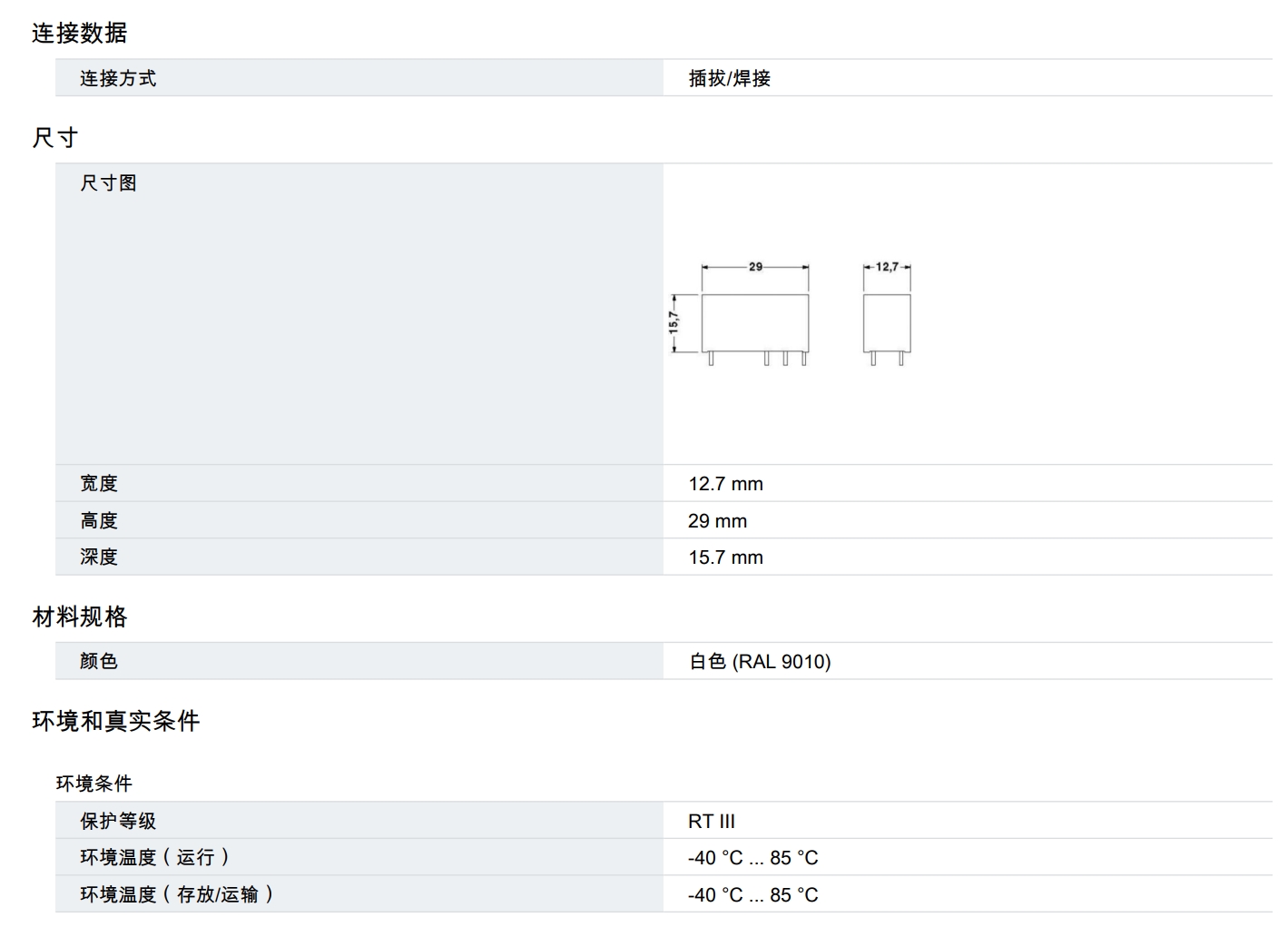Click the 材料规格 section heading
The width and height of the screenshot is (1288, 927).
tap(80, 617)
